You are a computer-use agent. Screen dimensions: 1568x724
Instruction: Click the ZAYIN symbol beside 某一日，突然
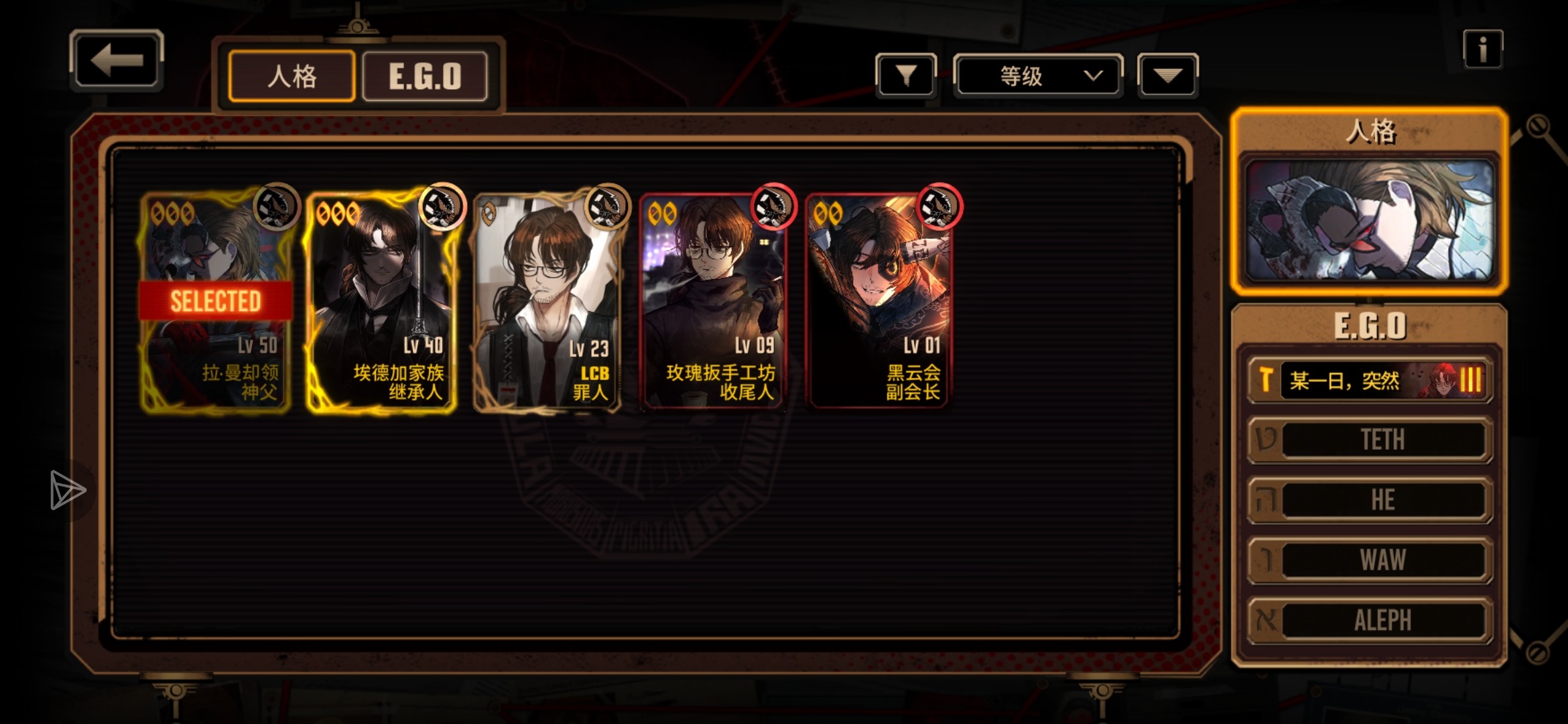tap(1266, 380)
